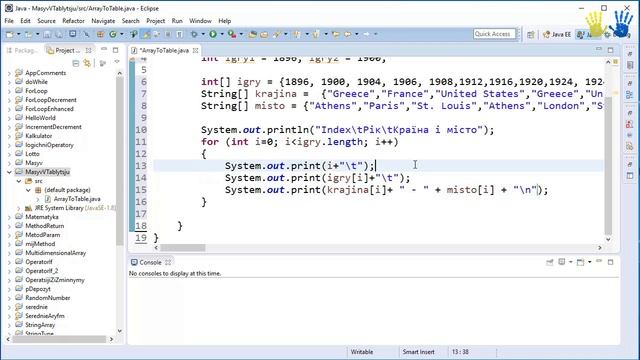Image resolution: width=640 pixels, height=360 pixels.
Task: Click the Open Task toolbar icon
Action: pos(264,34)
